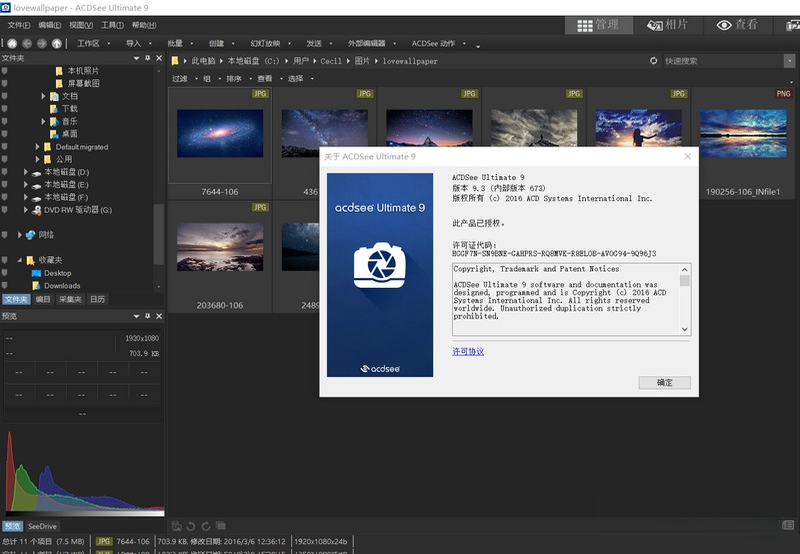
Task: Toggle Easy-Select marker for Default.migrated folder
Action: pos(5,146)
